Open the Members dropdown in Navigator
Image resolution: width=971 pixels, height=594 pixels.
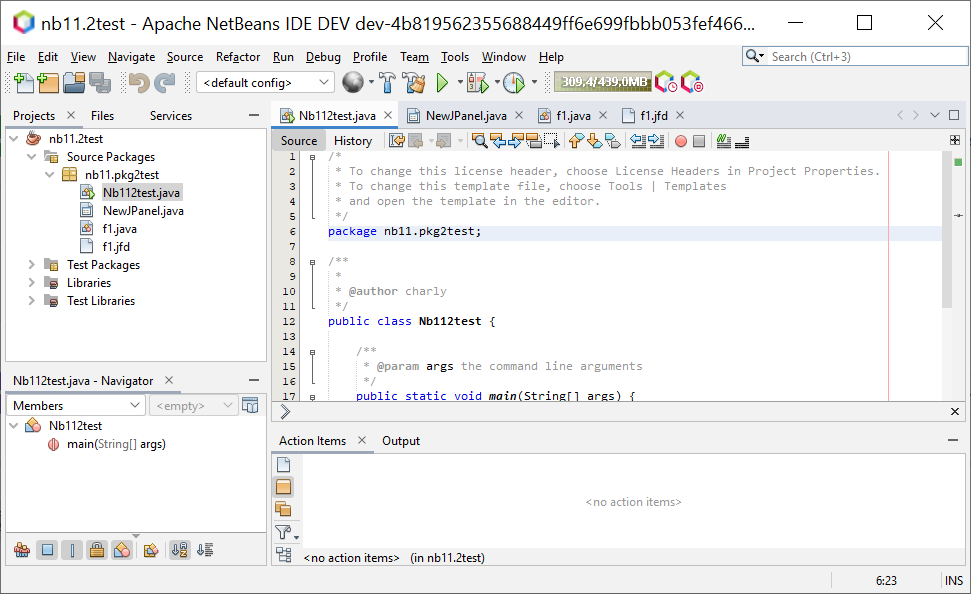[x=76, y=406]
